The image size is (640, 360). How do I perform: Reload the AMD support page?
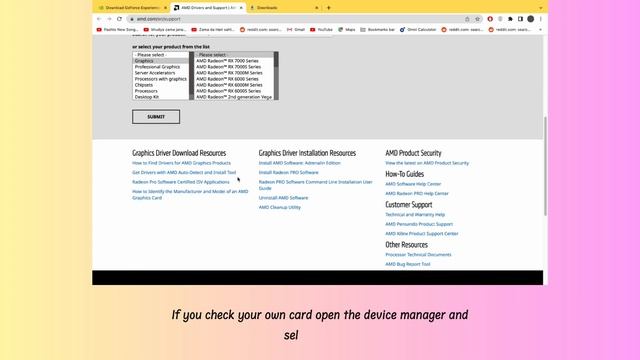click(x=119, y=19)
